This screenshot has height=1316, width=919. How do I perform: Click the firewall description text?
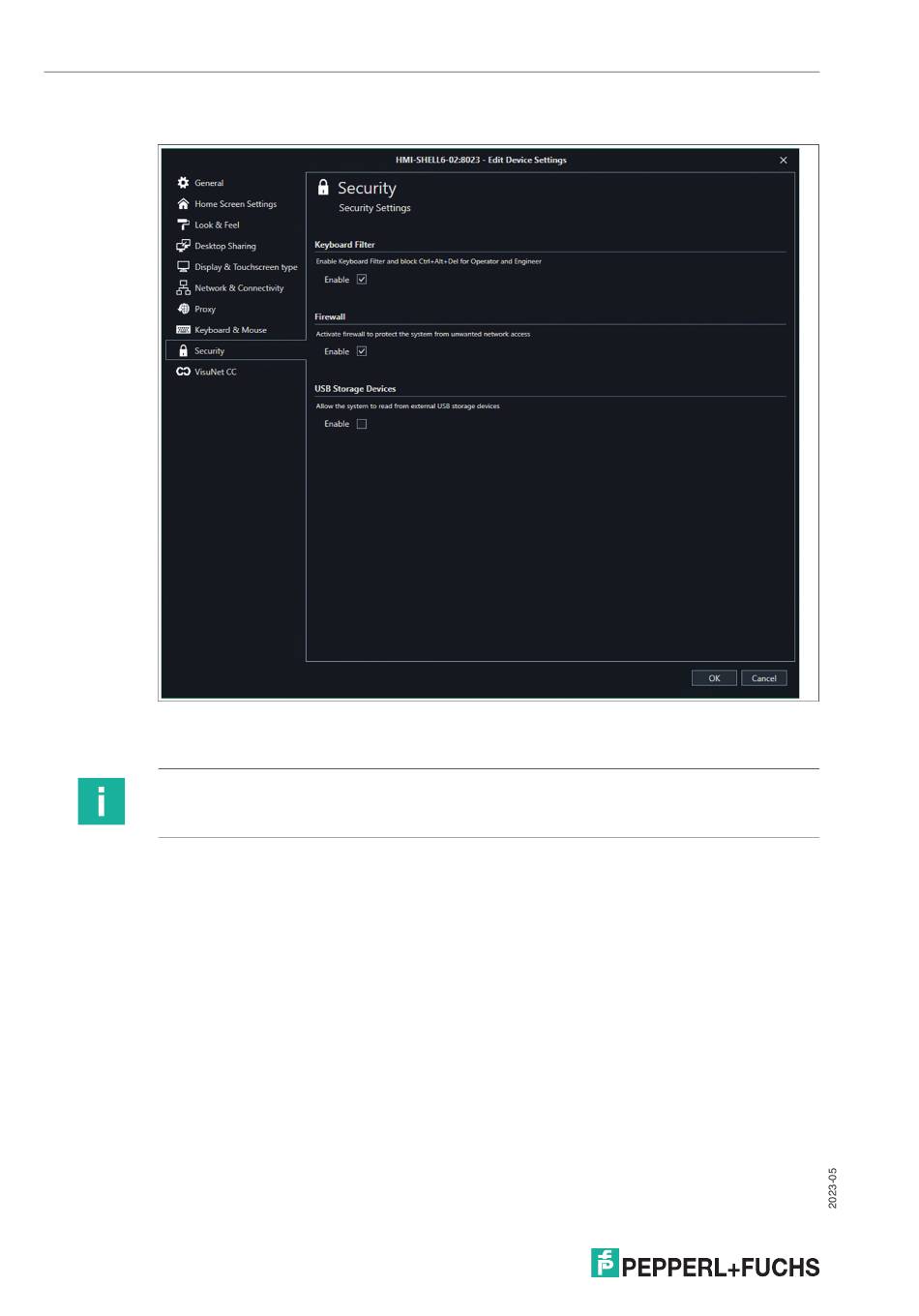click(423, 334)
